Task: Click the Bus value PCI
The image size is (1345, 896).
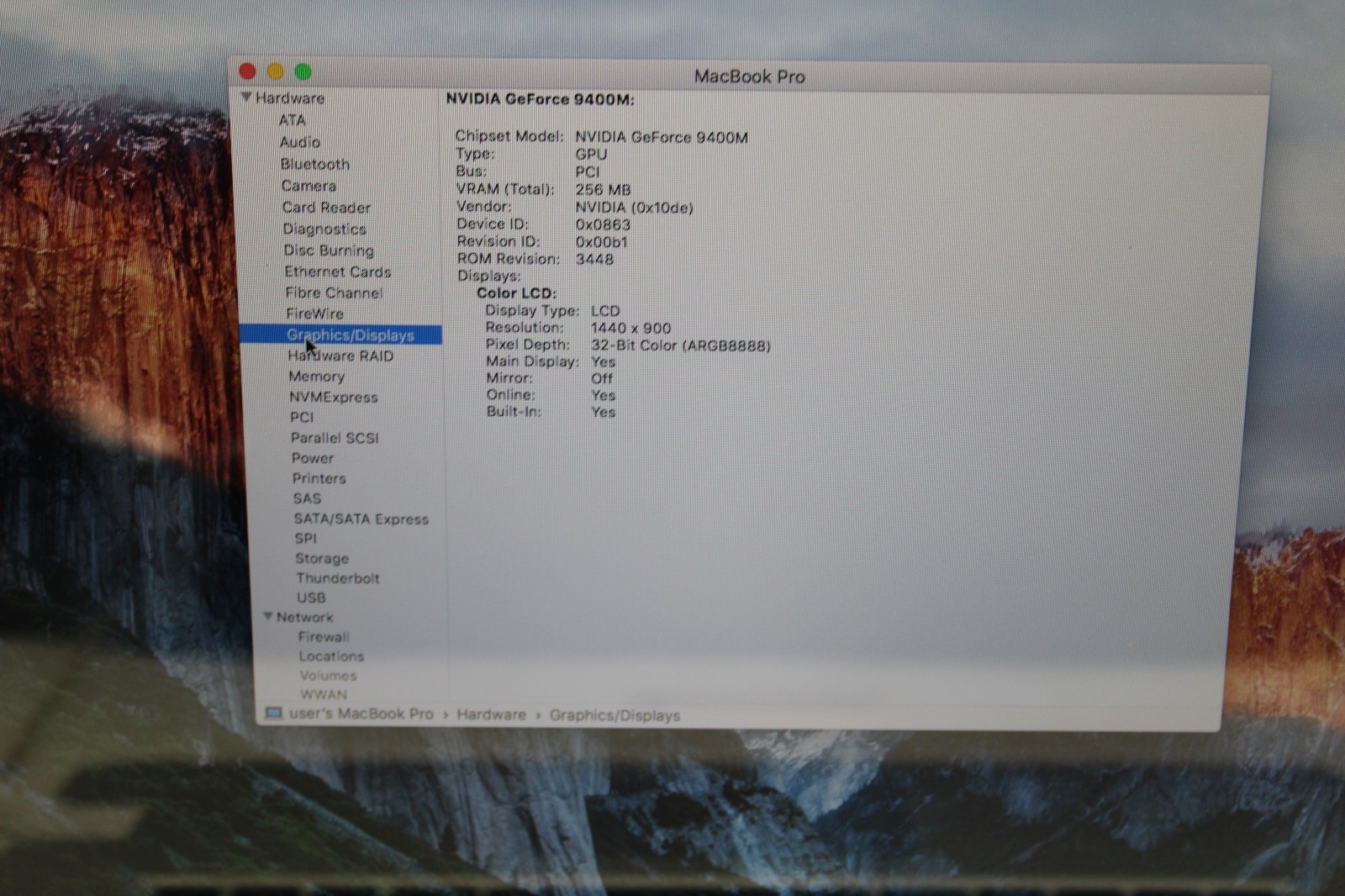Action: click(x=588, y=171)
